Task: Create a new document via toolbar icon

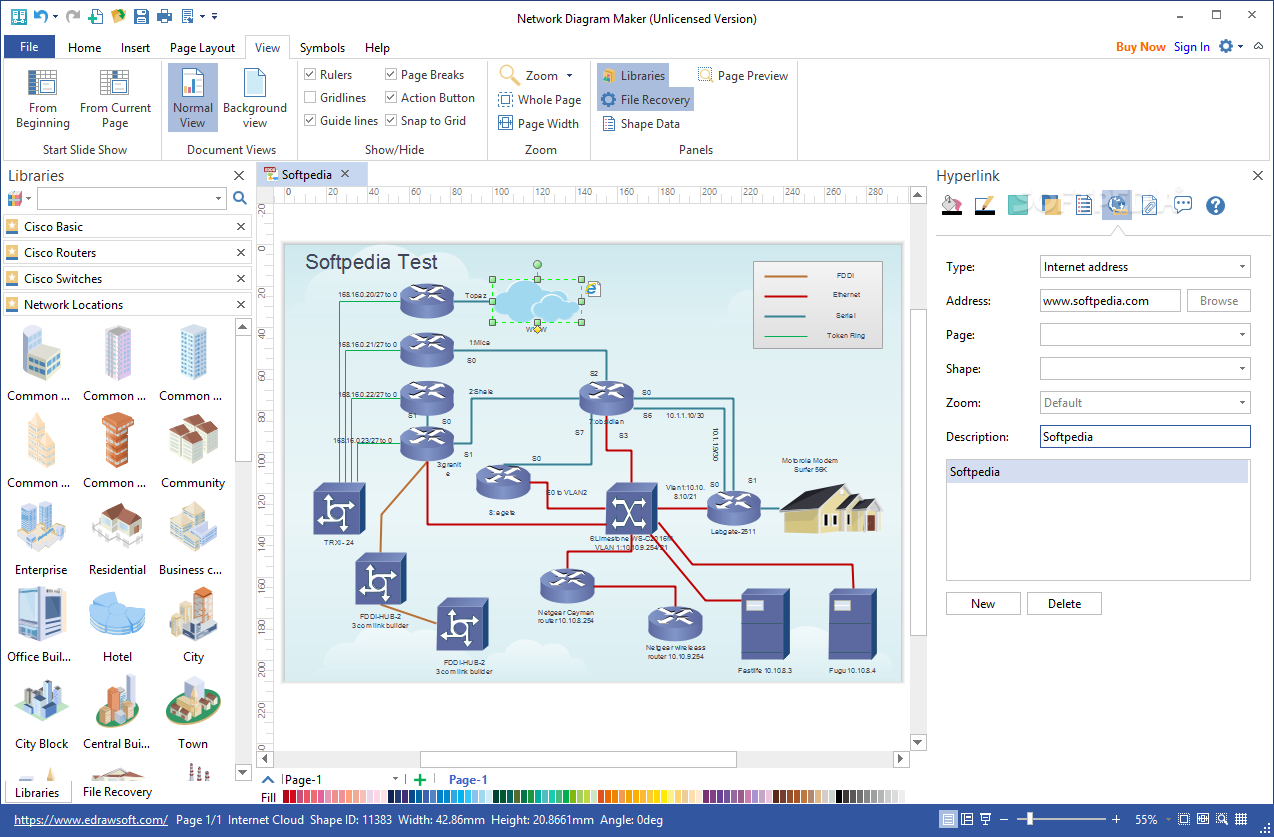Action: point(95,16)
